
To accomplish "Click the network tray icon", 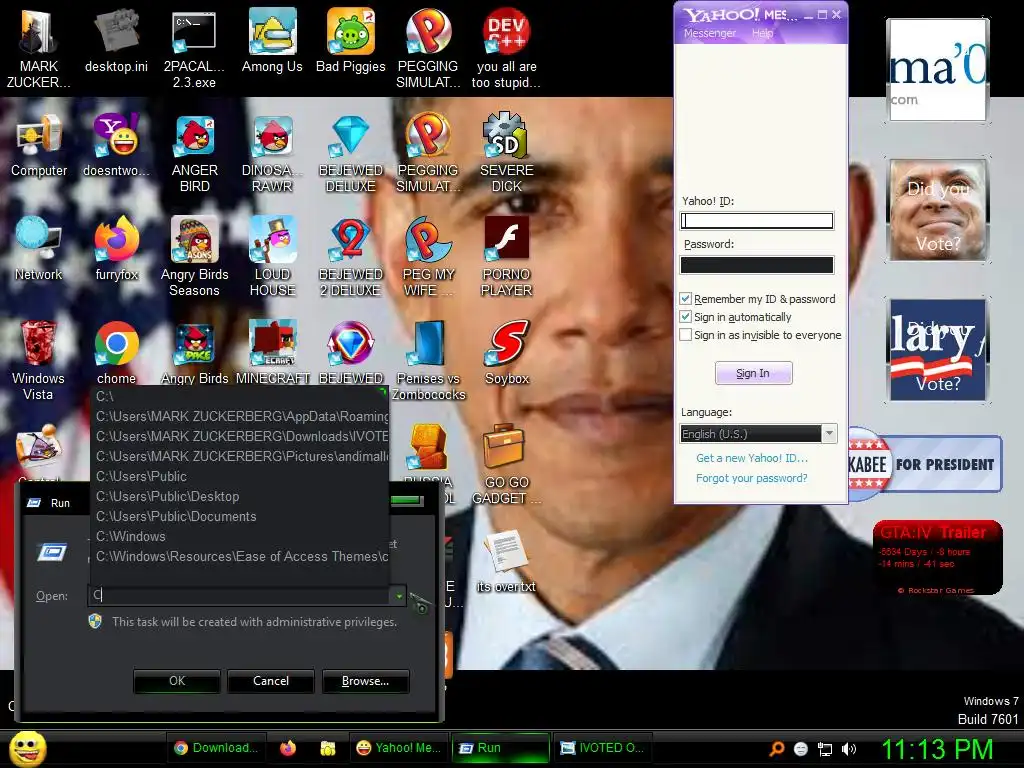I will pos(825,749).
